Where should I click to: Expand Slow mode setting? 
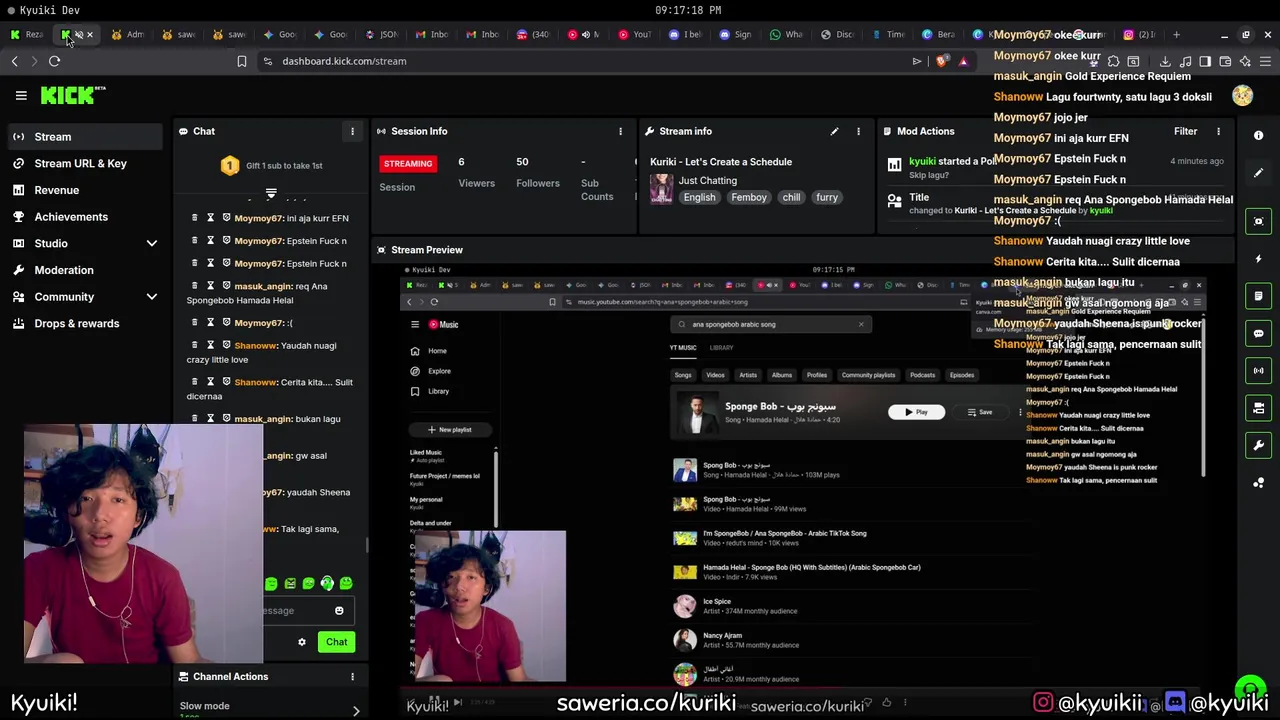(355, 711)
